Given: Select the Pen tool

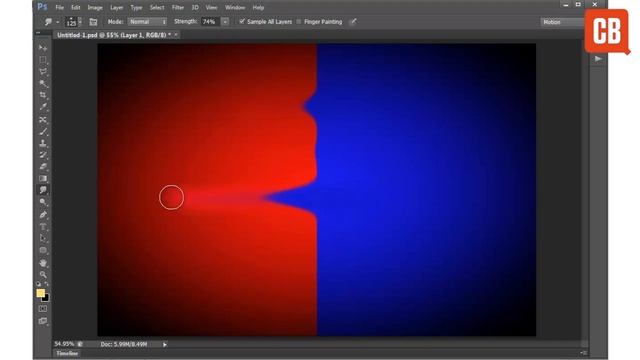Looking at the screenshot, I should (x=43, y=215).
